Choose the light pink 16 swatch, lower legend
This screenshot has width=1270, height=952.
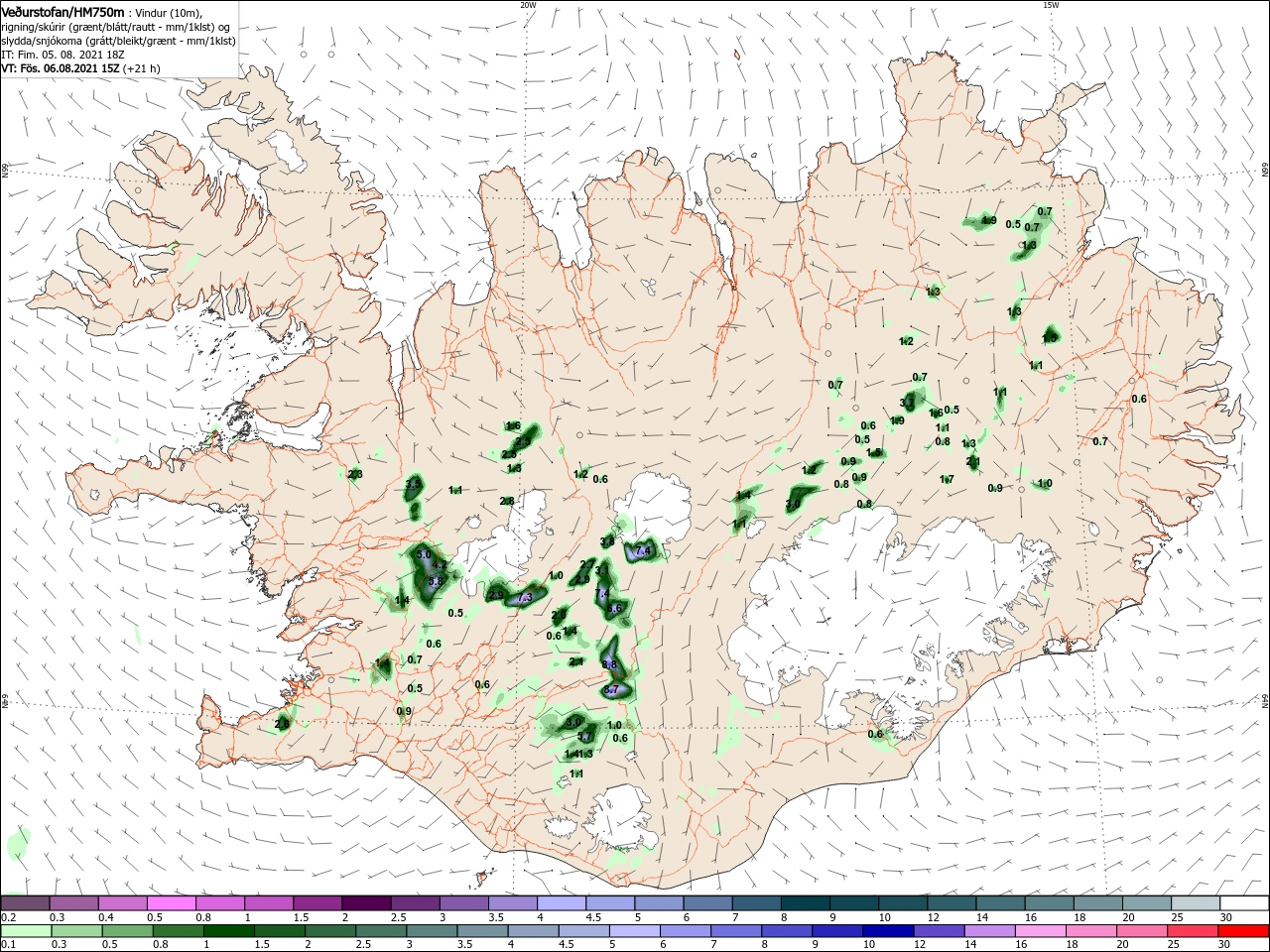click(1039, 931)
